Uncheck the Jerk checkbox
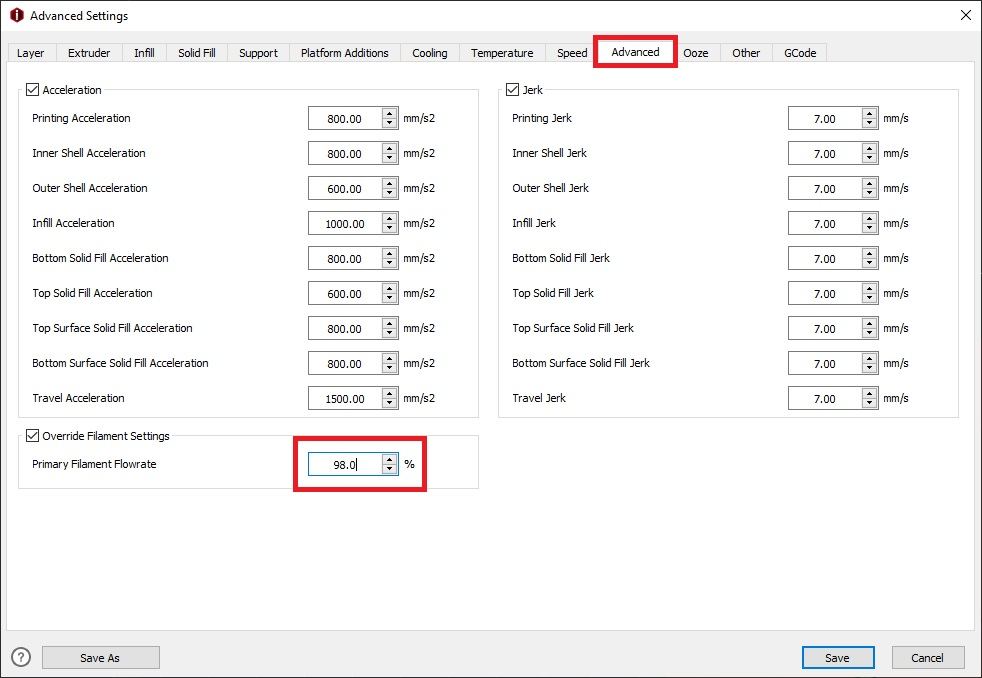This screenshot has height=678, width=982. pos(512,90)
